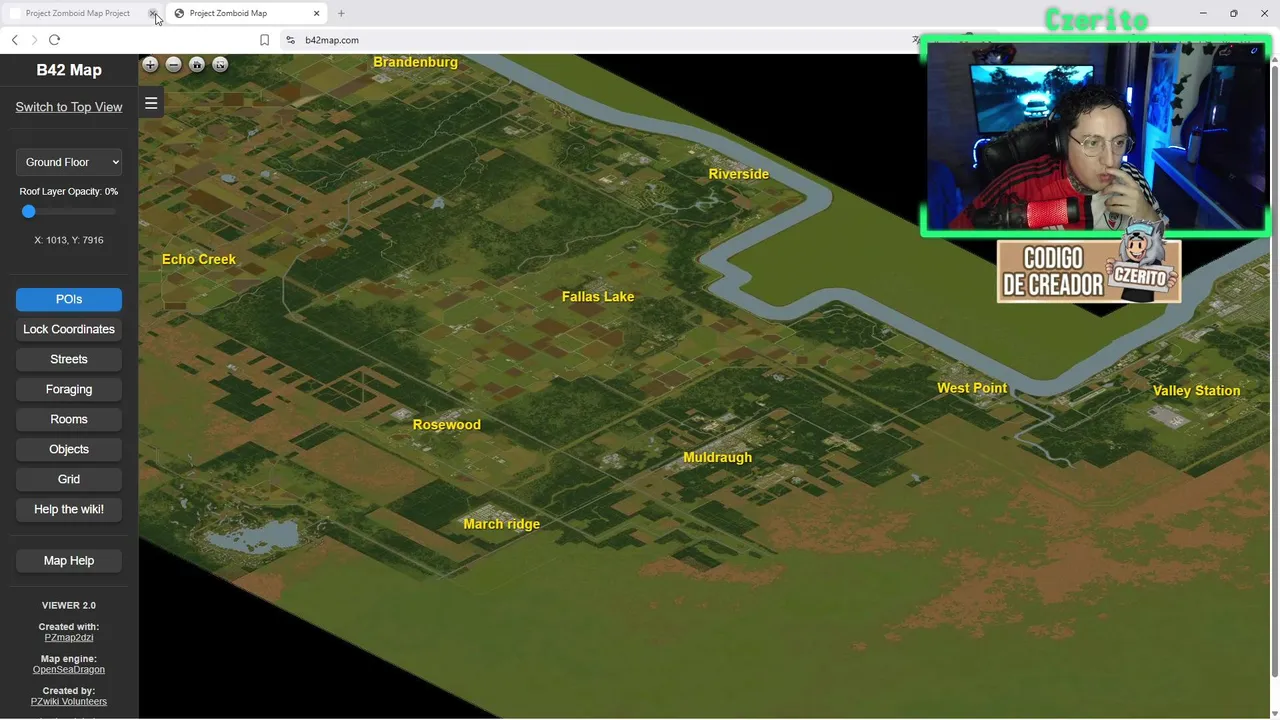Switch to Project Zomboid Map Project tab
The width and height of the screenshot is (1280, 720).
pyautogui.click(x=78, y=13)
